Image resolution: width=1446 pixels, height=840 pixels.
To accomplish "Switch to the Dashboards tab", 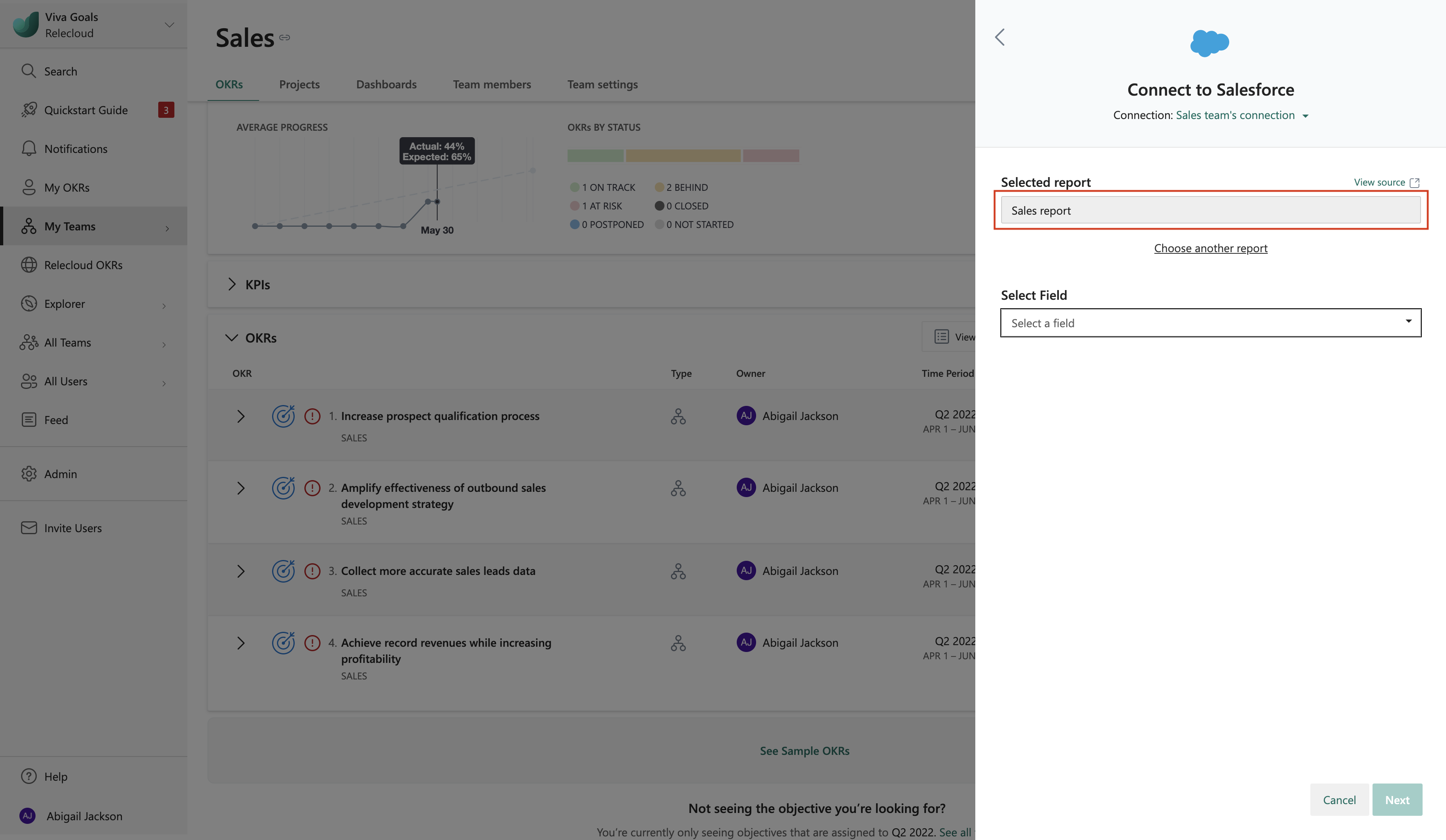I will 386,84.
